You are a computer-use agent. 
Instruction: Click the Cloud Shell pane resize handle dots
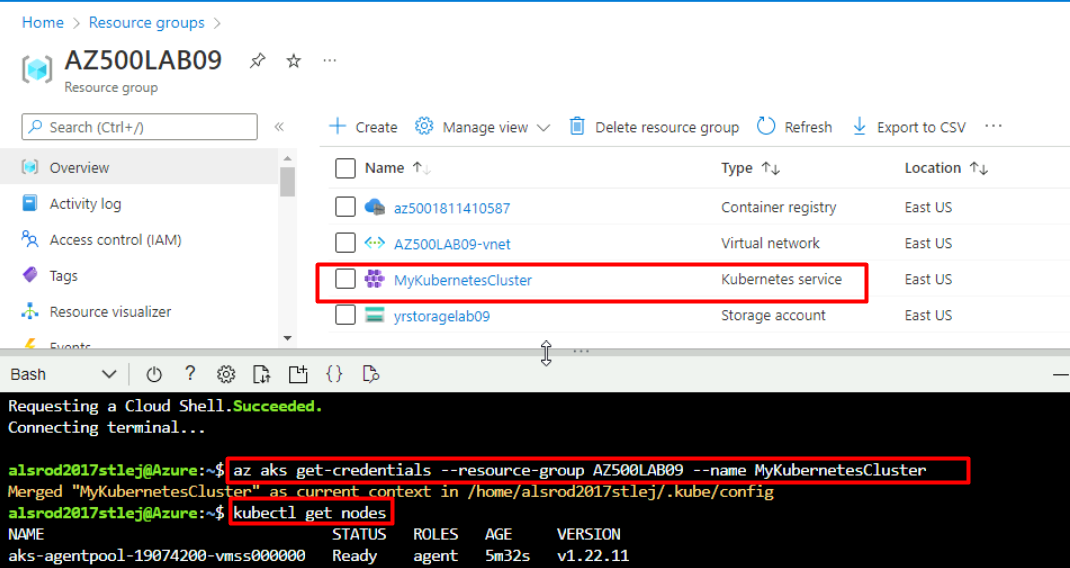pyautogui.click(x=581, y=352)
